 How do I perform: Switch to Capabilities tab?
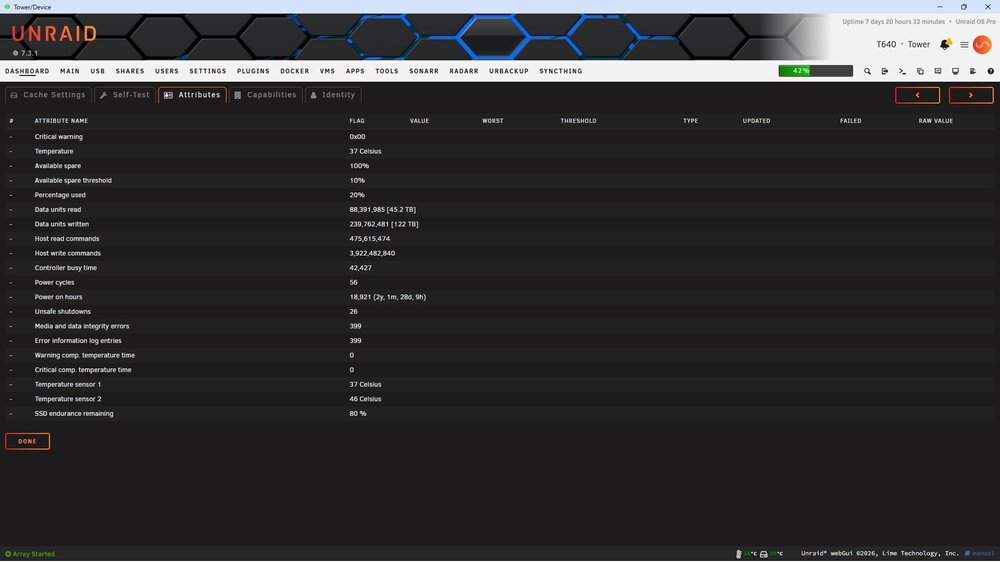coord(265,95)
